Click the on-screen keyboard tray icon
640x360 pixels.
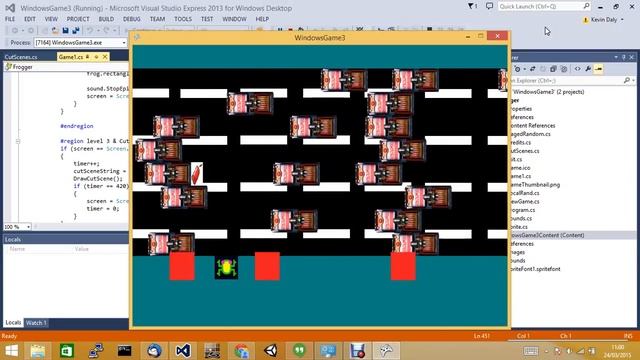531,351
